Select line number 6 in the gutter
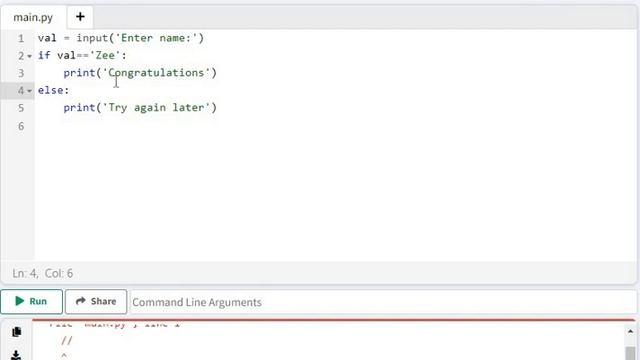The width and height of the screenshot is (640, 360). click(x=21, y=127)
